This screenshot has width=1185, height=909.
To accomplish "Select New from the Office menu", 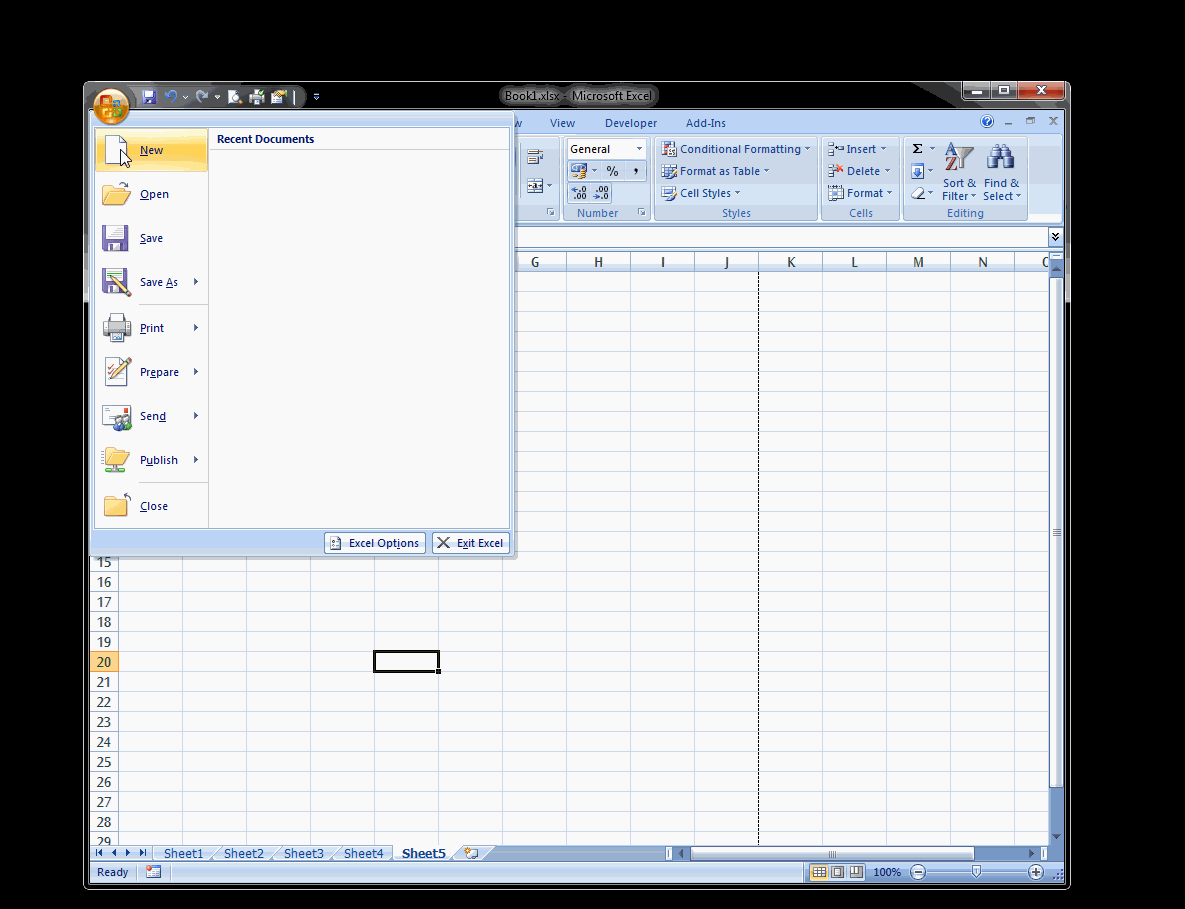I will (x=150, y=149).
